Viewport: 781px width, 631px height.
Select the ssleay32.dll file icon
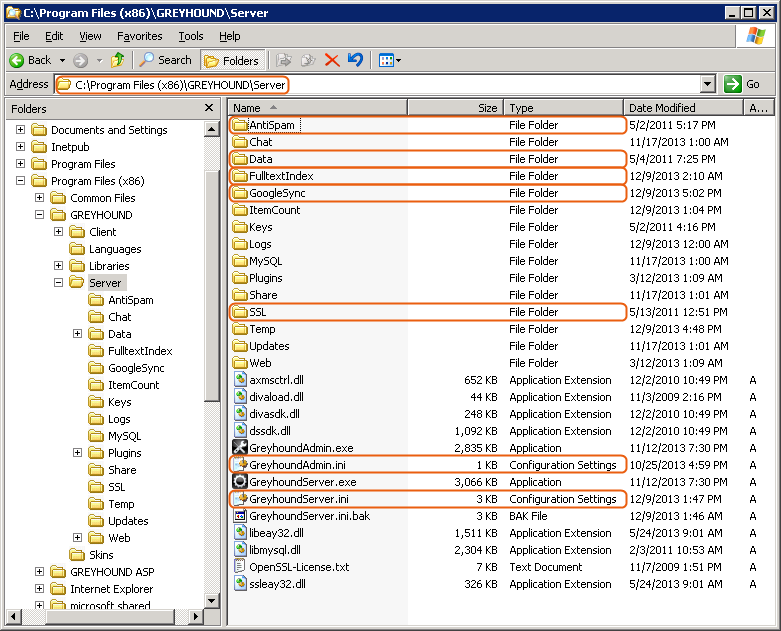241,584
